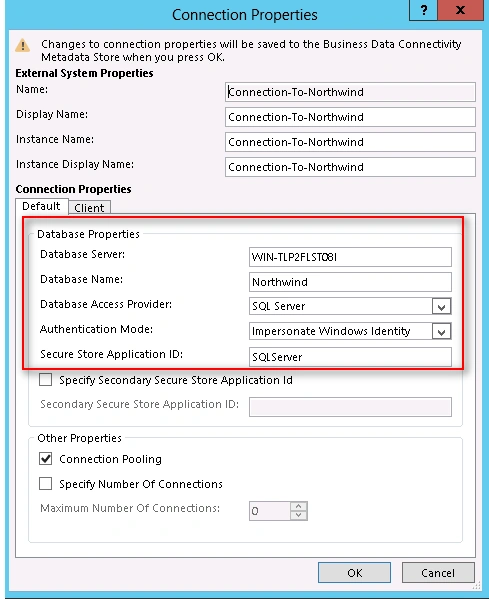Image resolution: width=489 pixels, height=599 pixels.
Task: Click the Database Server input field
Action: coord(350,257)
